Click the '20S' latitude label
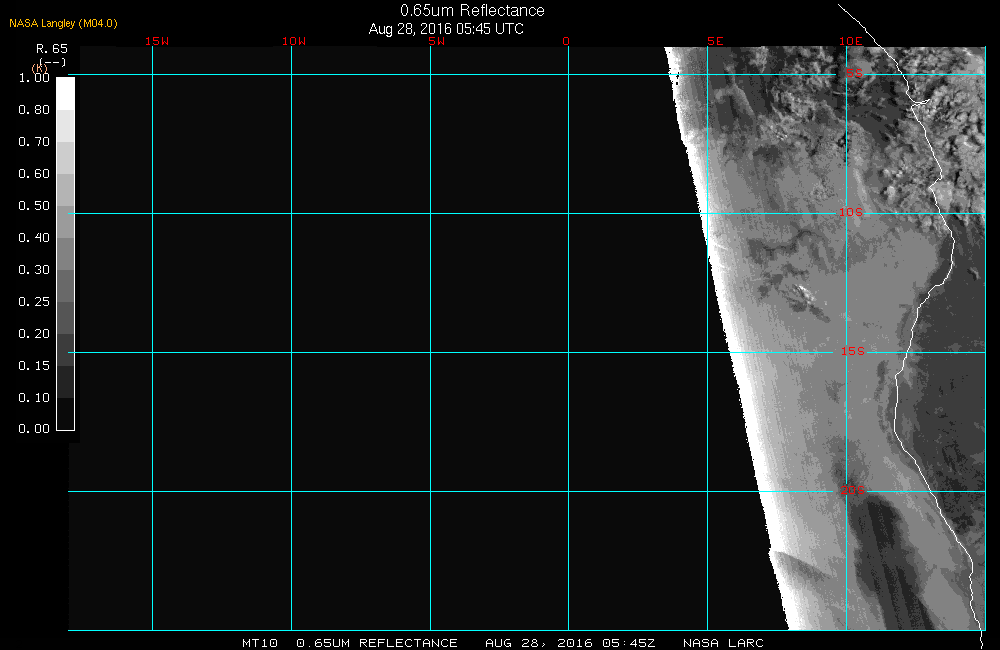This screenshot has width=1000, height=650. pyautogui.click(x=853, y=491)
